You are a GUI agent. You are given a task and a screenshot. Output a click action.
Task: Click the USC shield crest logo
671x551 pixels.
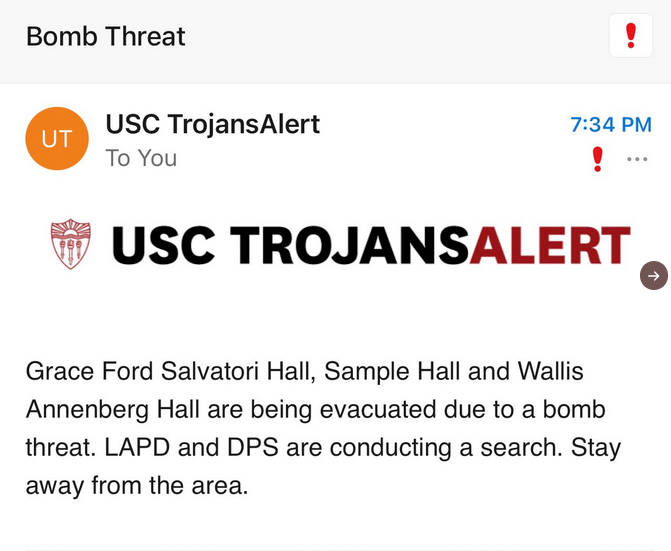coord(71,244)
